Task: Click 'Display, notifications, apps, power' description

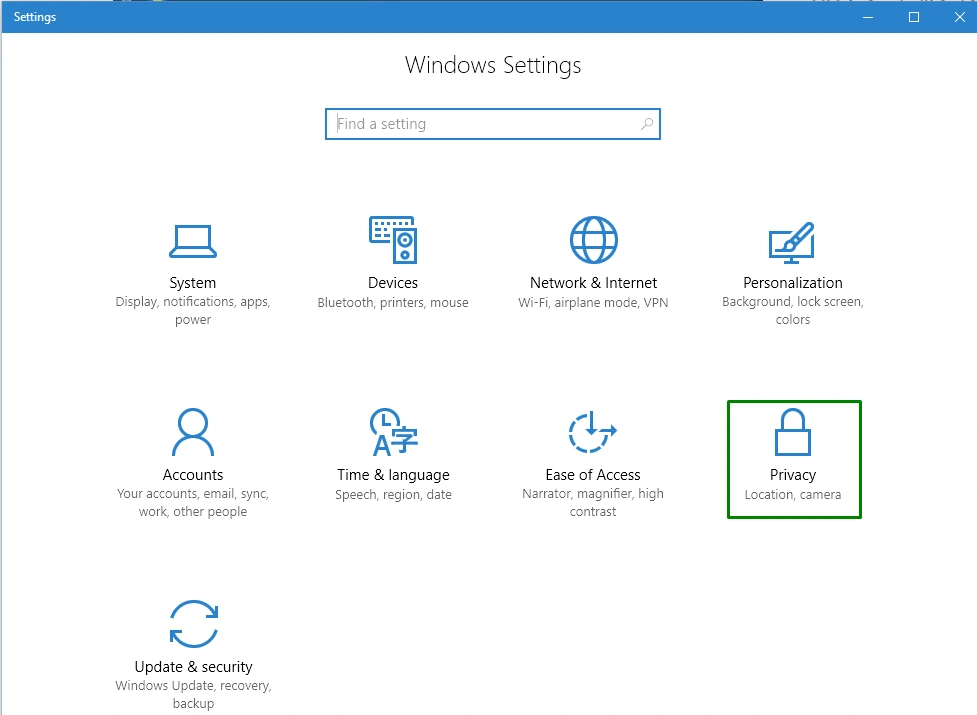Action: (x=193, y=310)
